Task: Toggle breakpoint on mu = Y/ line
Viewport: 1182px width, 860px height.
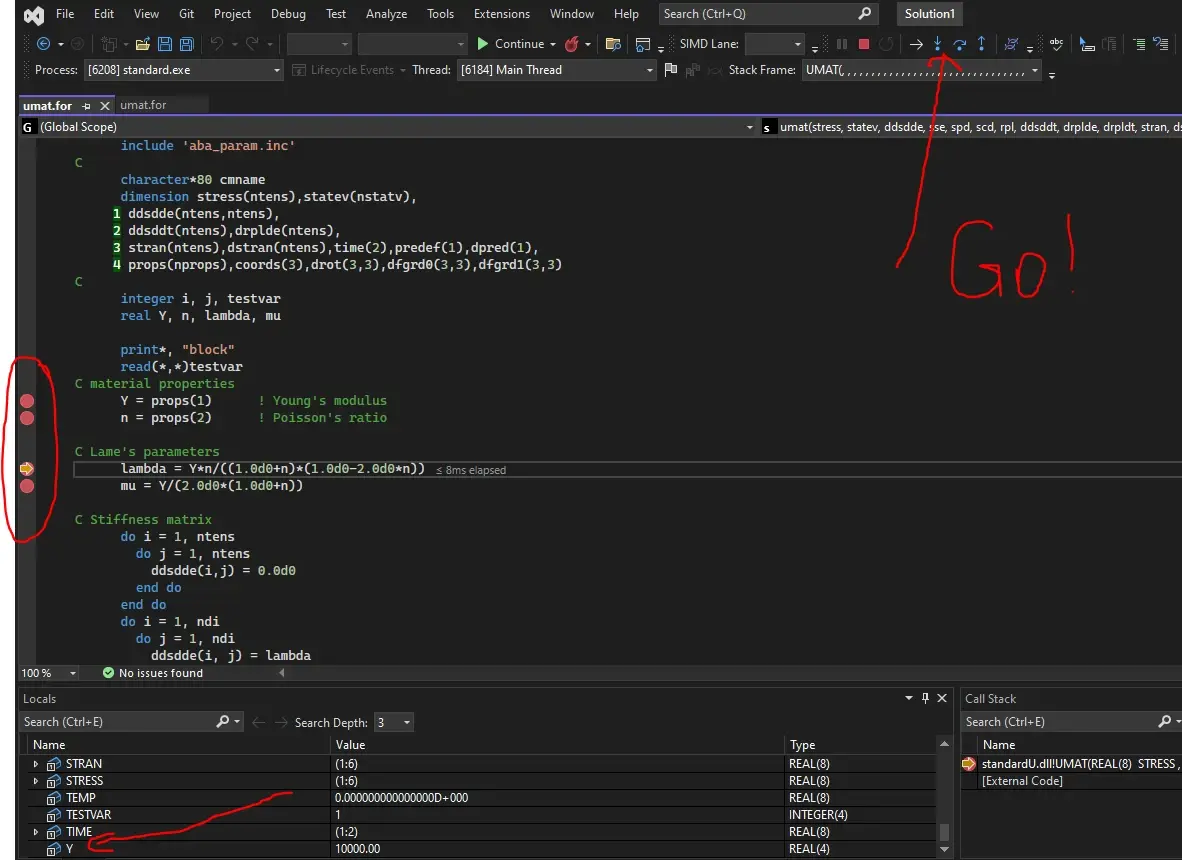Action: point(27,486)
